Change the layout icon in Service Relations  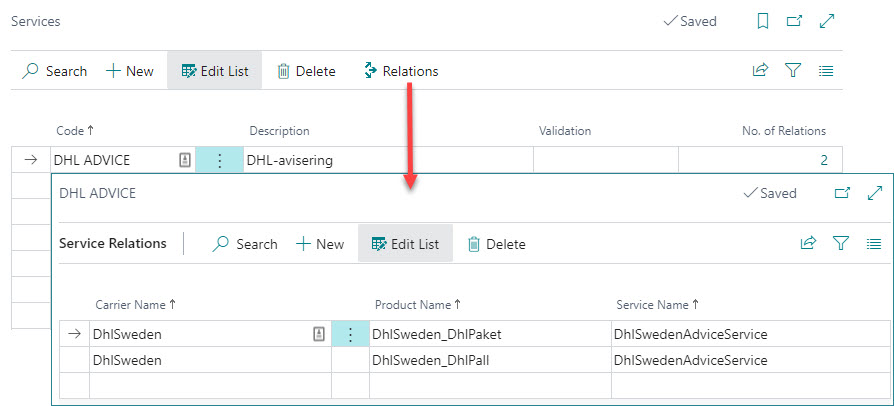873,243
